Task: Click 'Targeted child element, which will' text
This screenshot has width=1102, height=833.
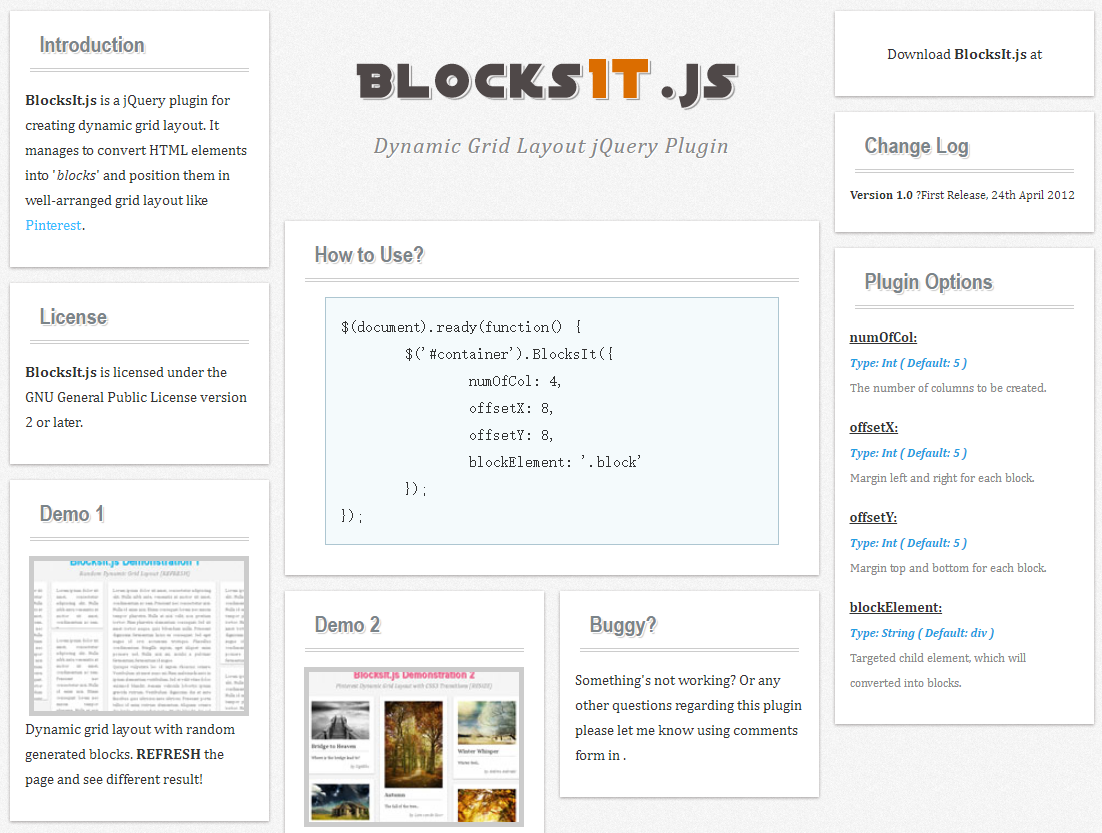Action: tap(938, 658)
